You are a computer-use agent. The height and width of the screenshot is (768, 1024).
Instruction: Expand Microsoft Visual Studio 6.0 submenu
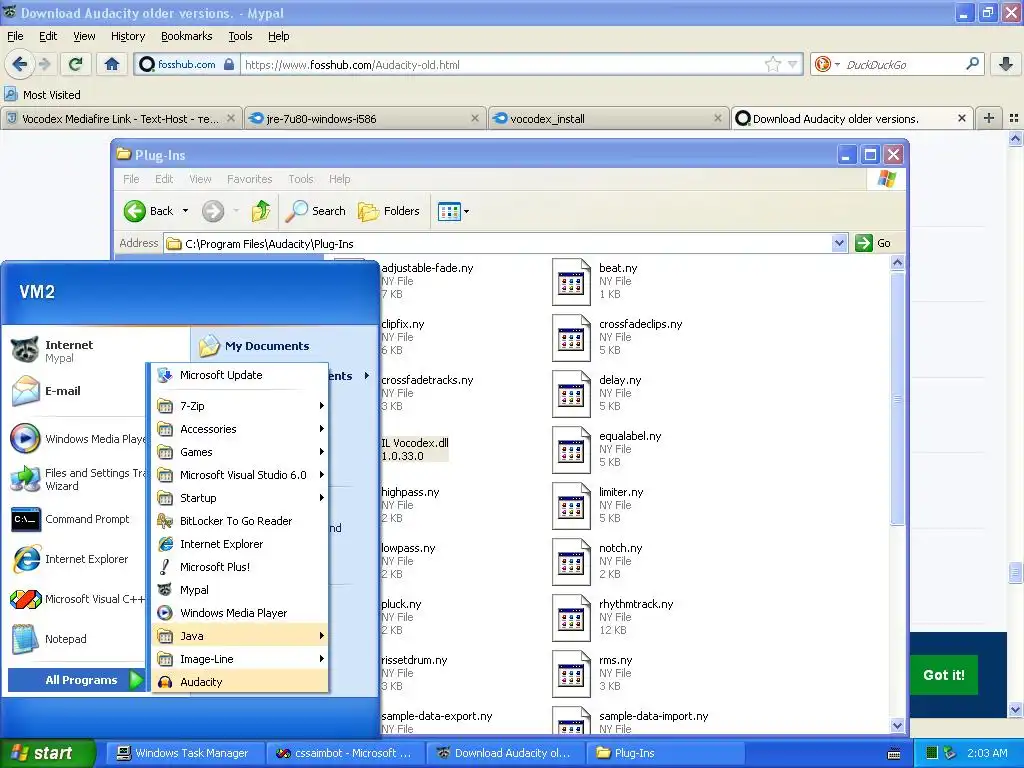[241, 475]
